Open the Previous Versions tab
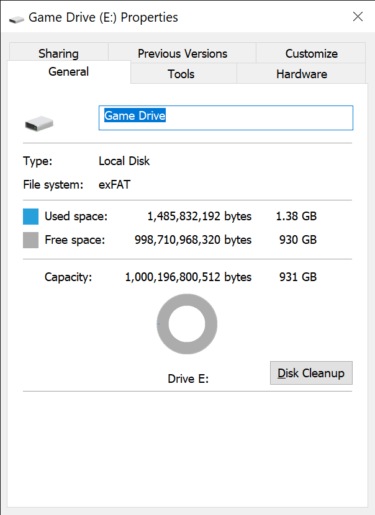375x515 pixels. coord(182,53)
